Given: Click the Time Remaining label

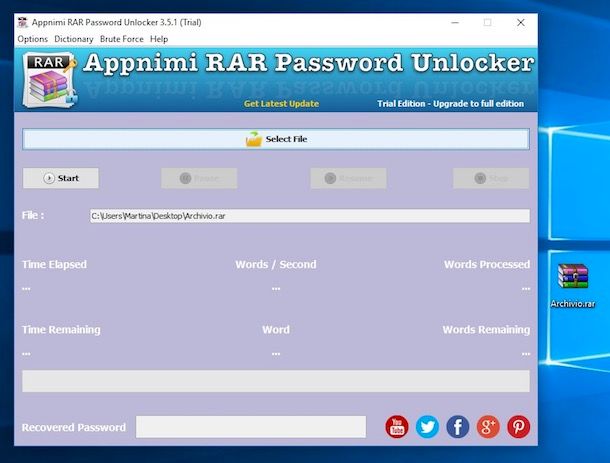Looking at the screenshot, I should click(x=61, y=330).
